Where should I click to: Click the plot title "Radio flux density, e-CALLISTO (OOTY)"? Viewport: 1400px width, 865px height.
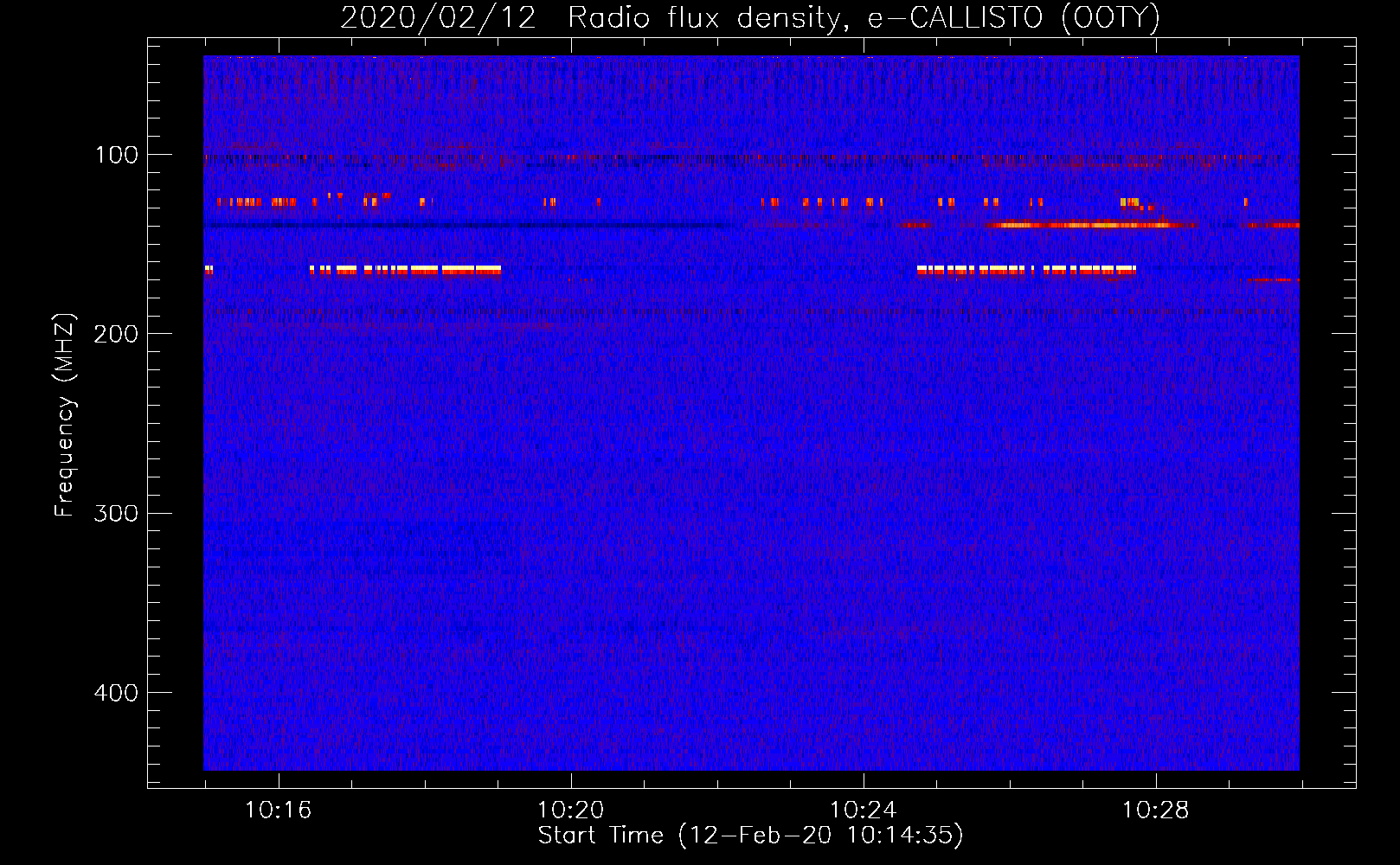pyautogui.click(x=864, y=18)
